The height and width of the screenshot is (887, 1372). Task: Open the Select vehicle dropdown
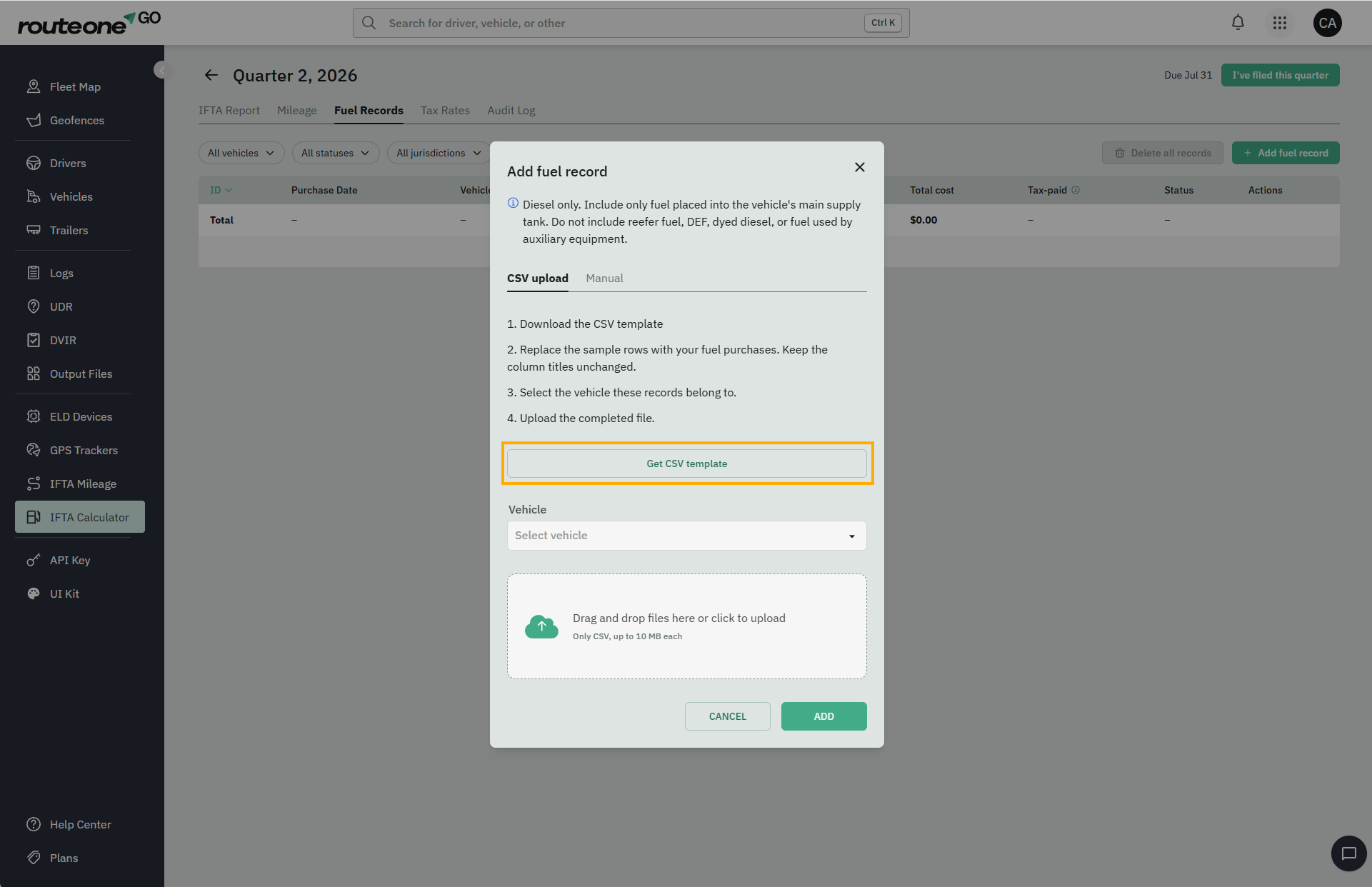pyautogui.click(x=687, y=536)
